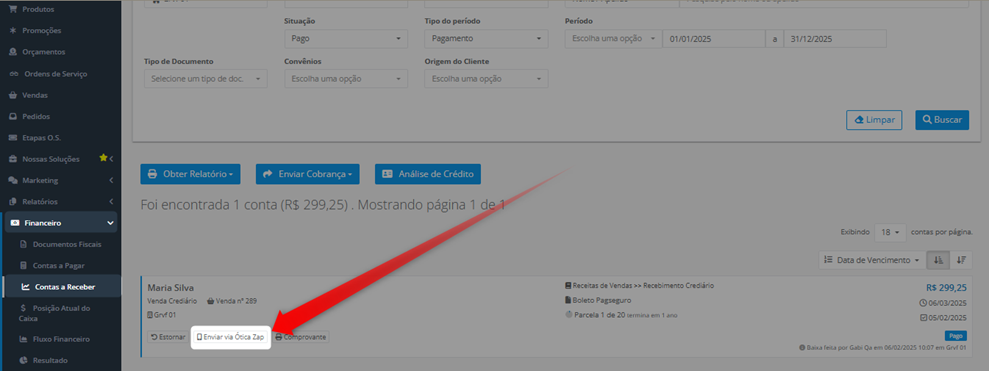Viewport: 989px width, 371px height.
Task: Open Orçamentos in the sidebar
Action: click(44, 52)
